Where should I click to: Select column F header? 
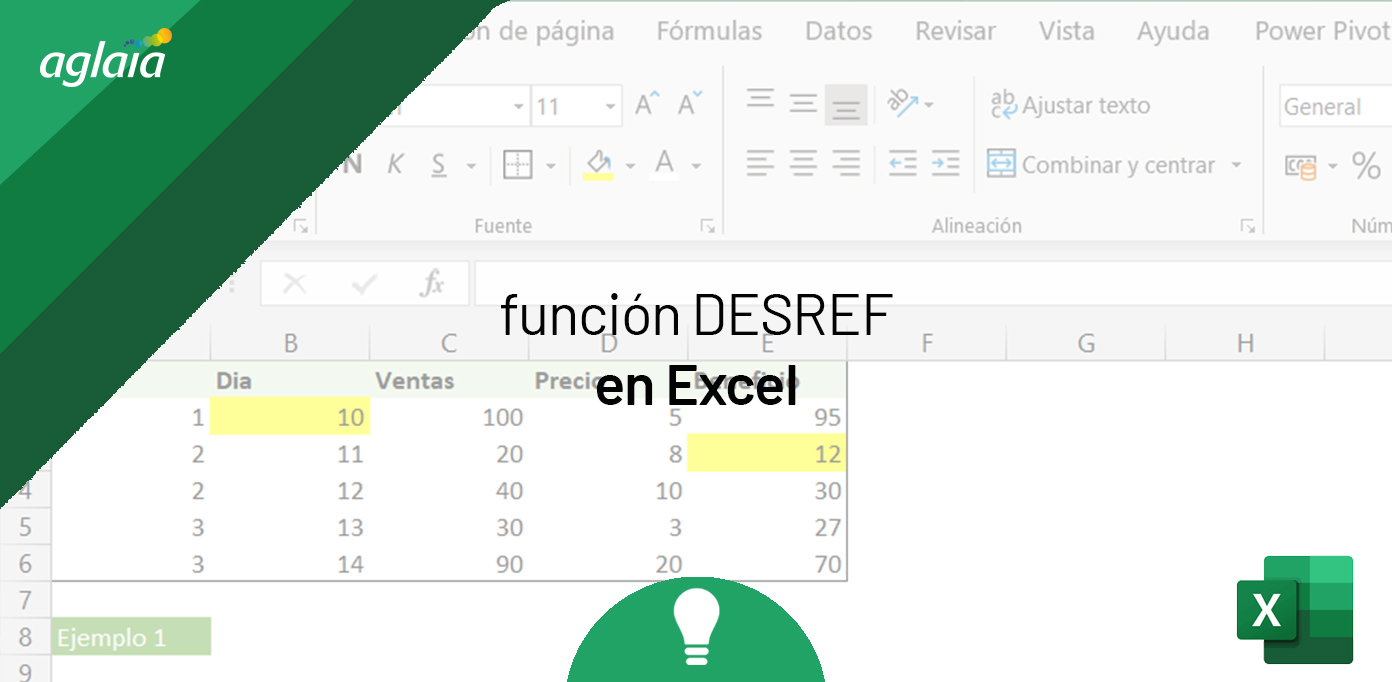point(926,344)
